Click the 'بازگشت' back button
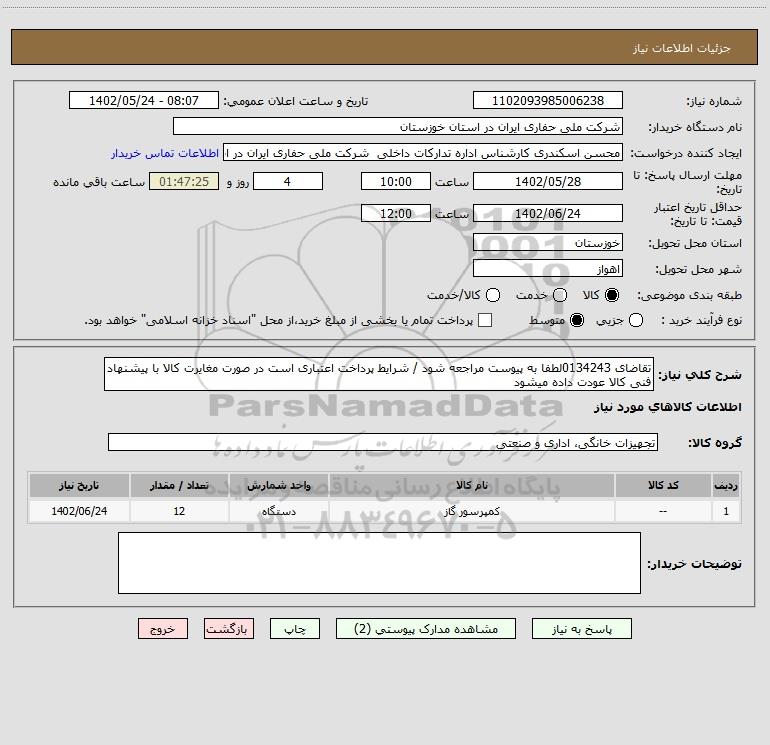770x745 pixels. tap(229, 629)
